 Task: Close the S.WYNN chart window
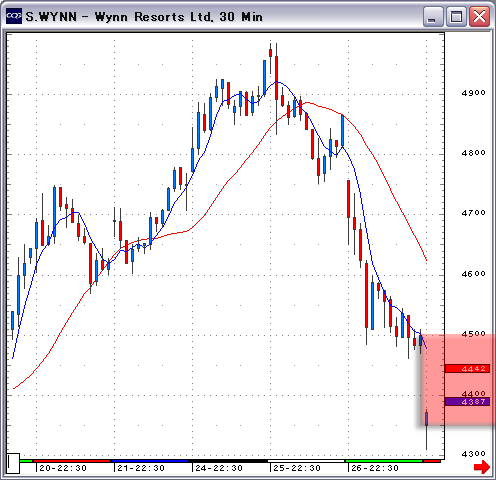[x=479, y=17]
